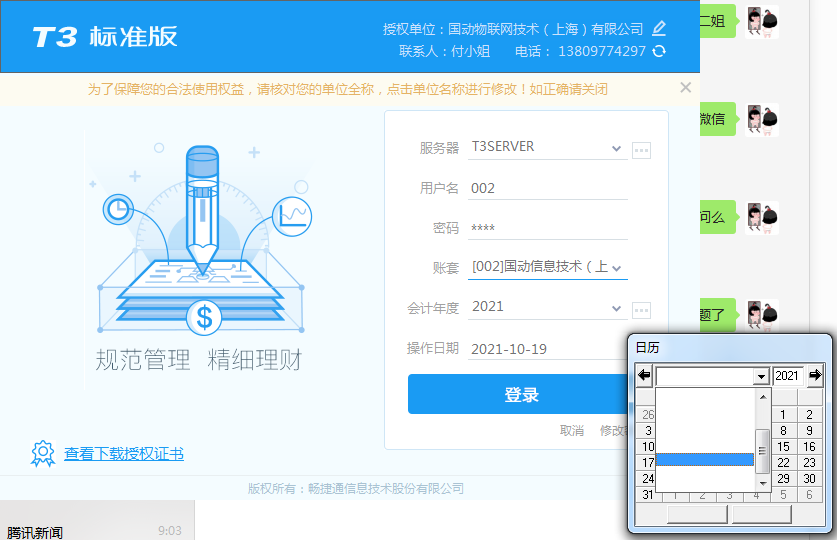Click the 国动物联网技术 company name

546,29
